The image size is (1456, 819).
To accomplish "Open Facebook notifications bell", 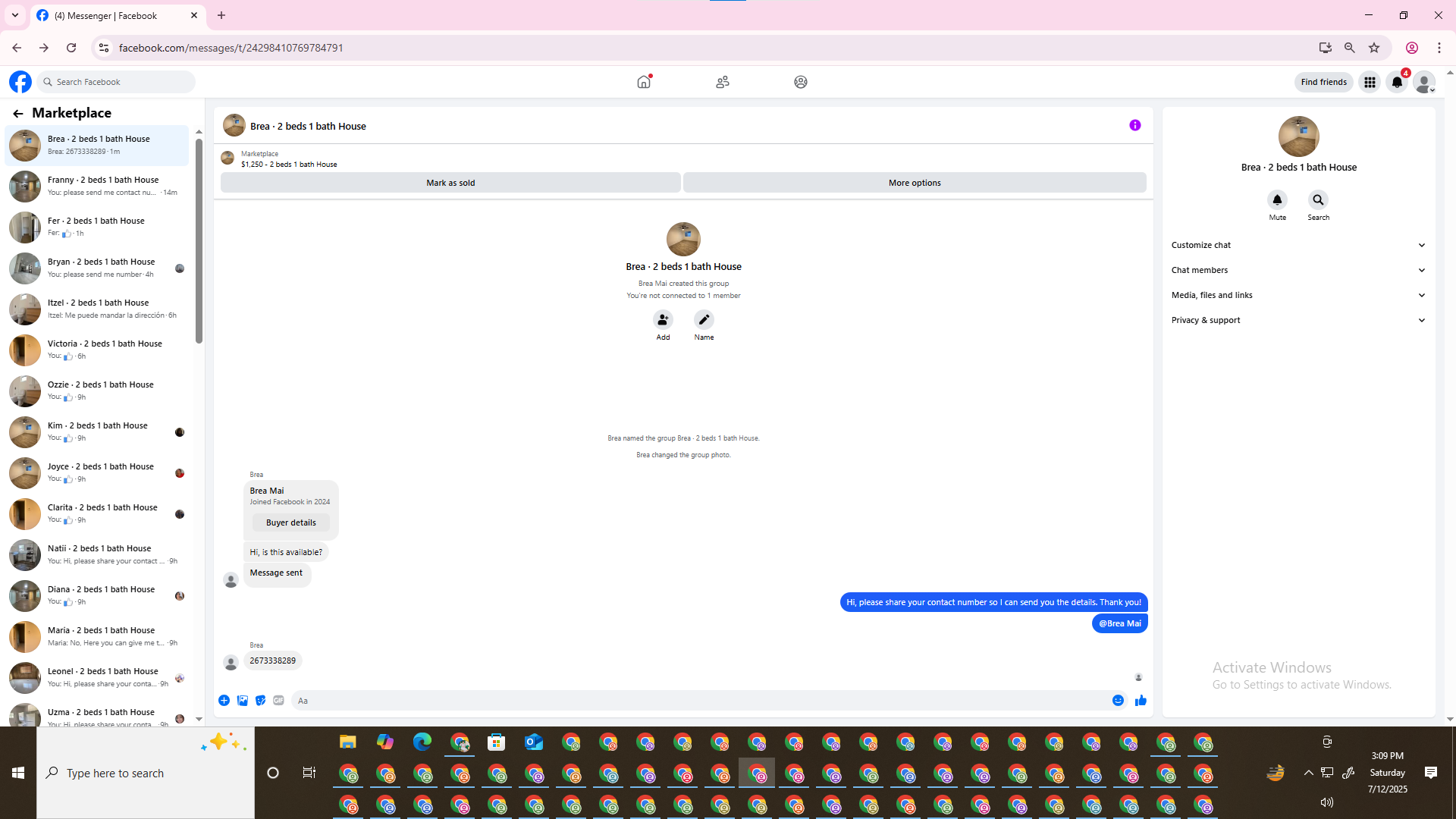I will pos(1397,82).
